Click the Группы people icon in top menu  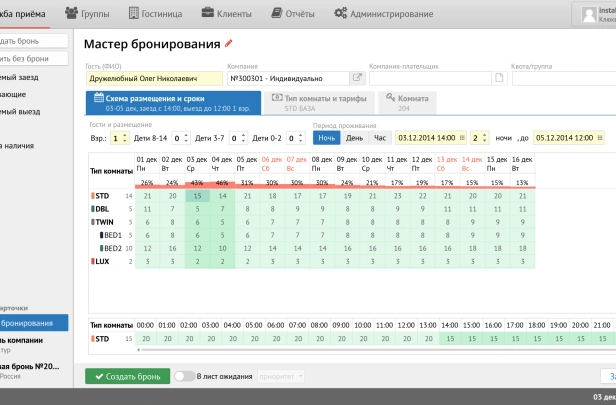tap(72, 13)
